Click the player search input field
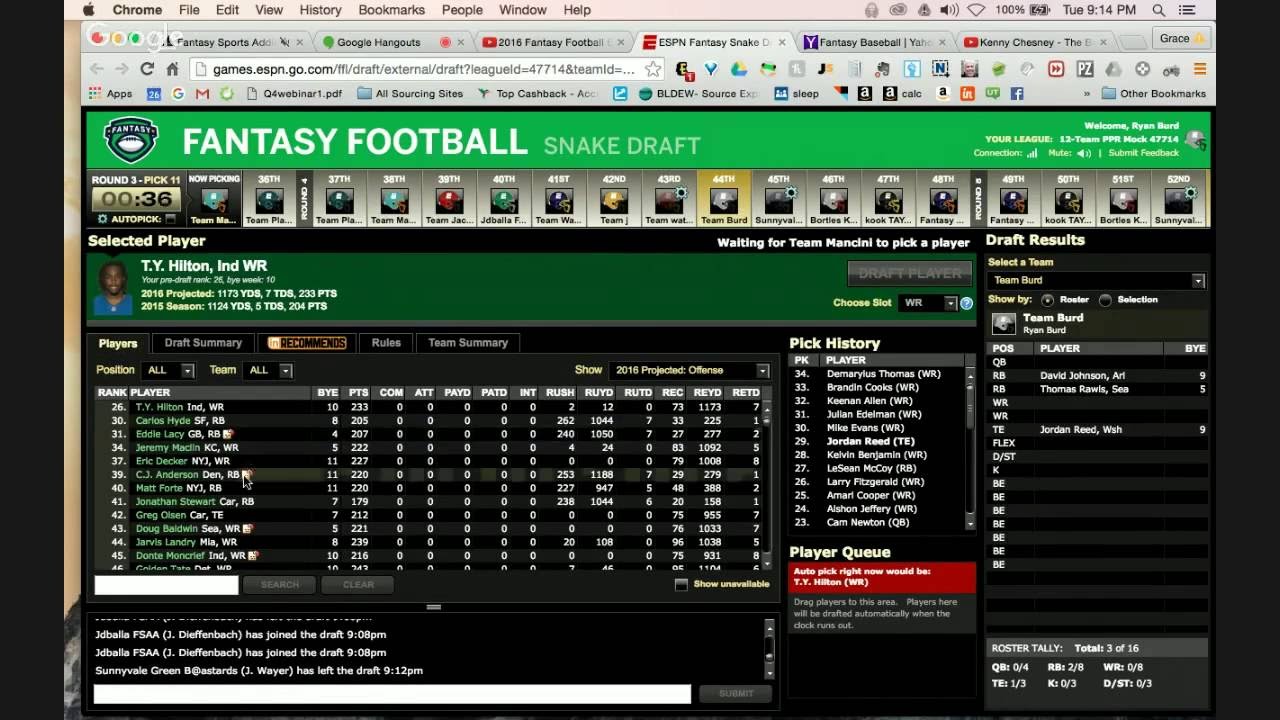Viewport: 1280px width, 720px height. point(166,585)
